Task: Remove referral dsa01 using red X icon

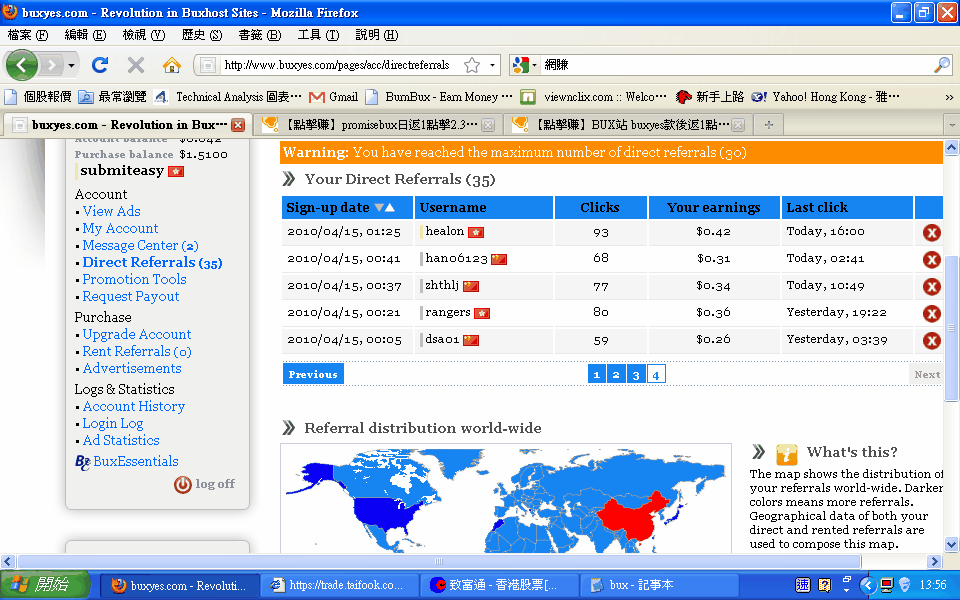Action: coord(931,340)
